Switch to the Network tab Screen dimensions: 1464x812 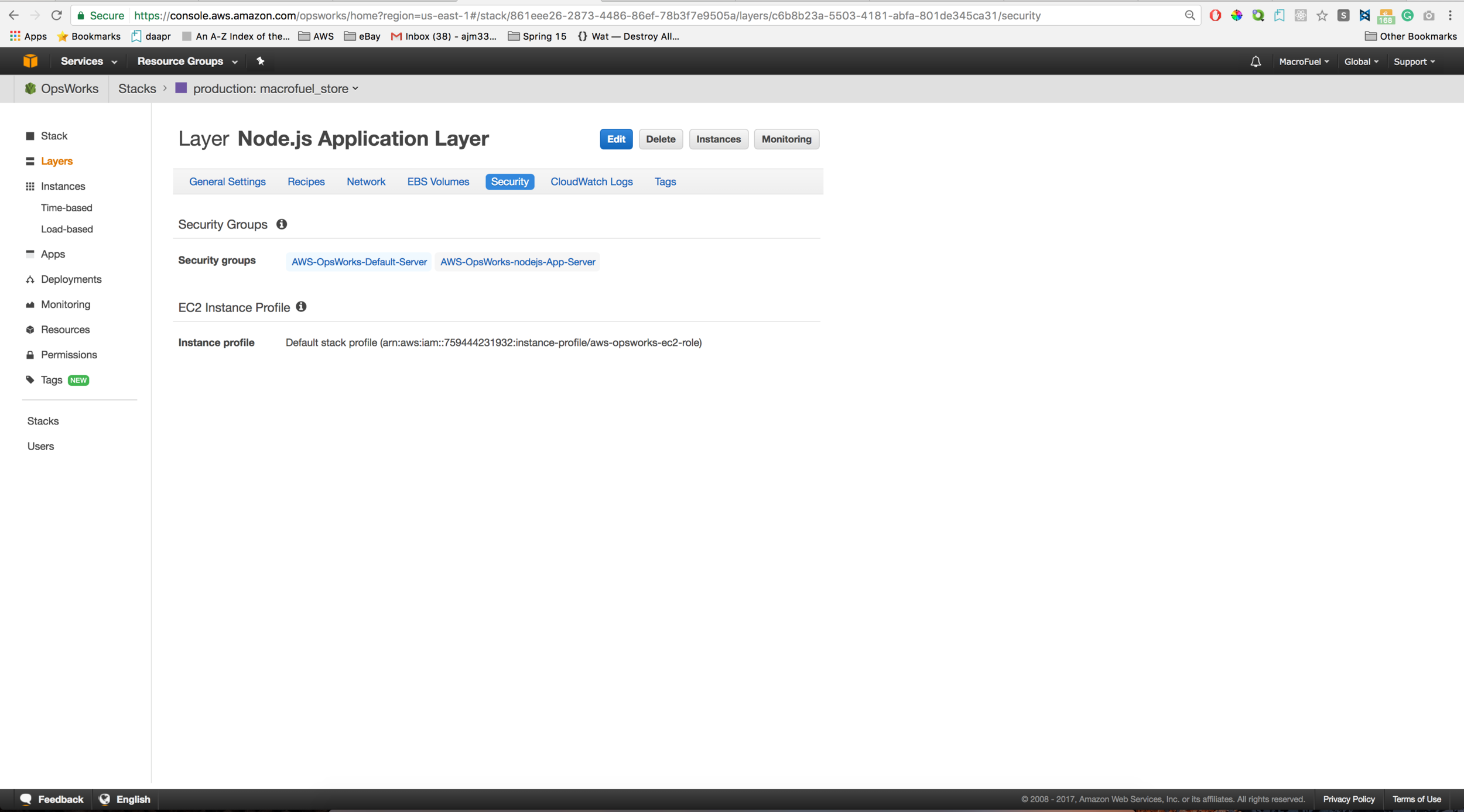tap(366, 181)
